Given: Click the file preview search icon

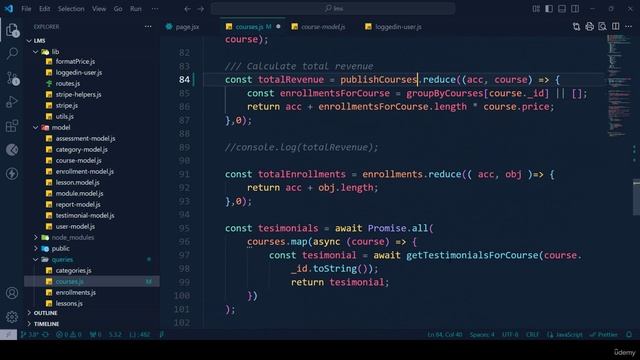Looking at the screenshot, I should coord(602,27).
